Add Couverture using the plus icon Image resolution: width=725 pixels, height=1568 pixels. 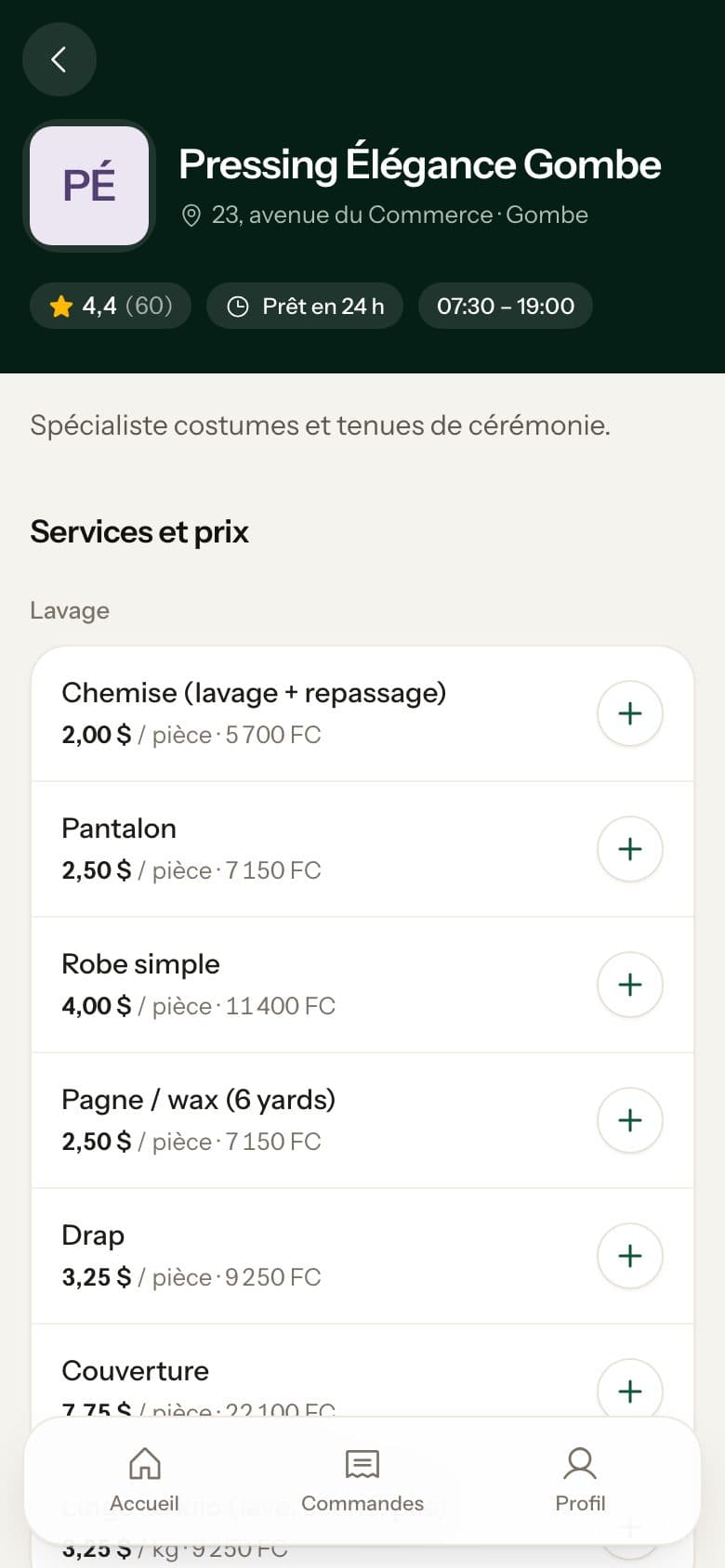pyautogui.click(x=630, y=1391)
